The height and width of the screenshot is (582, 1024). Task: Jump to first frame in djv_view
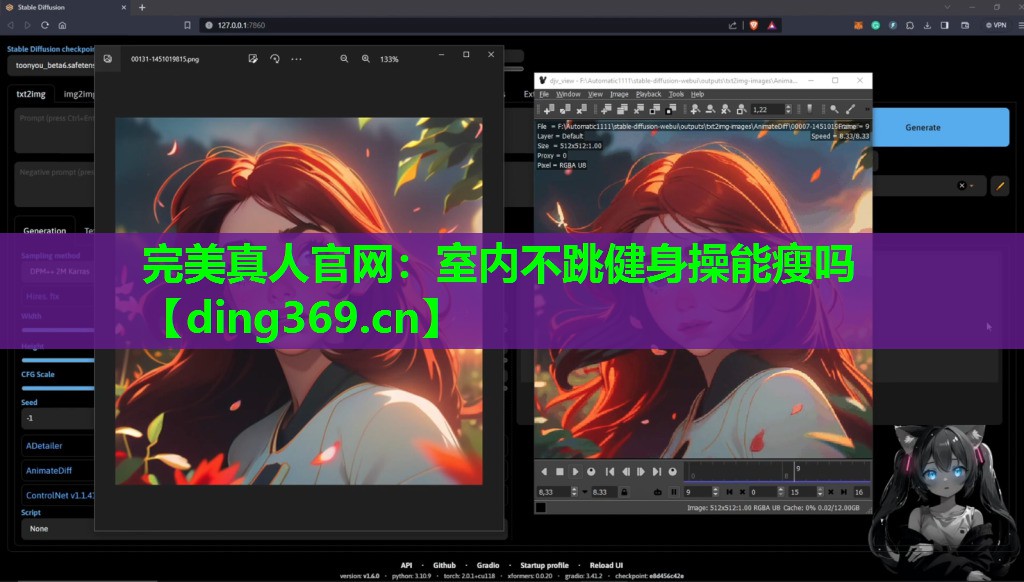[x=610, y=472]
